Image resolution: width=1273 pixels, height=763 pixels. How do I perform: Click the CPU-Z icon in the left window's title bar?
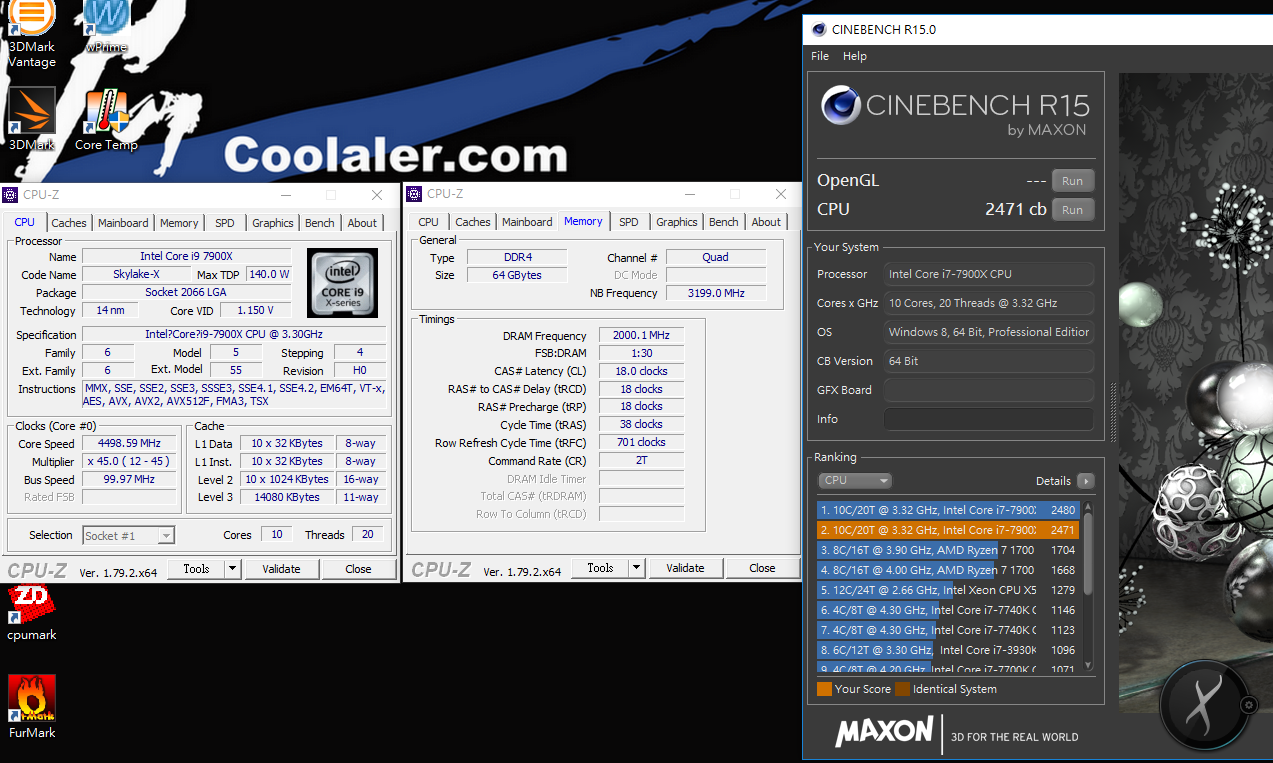10,195
